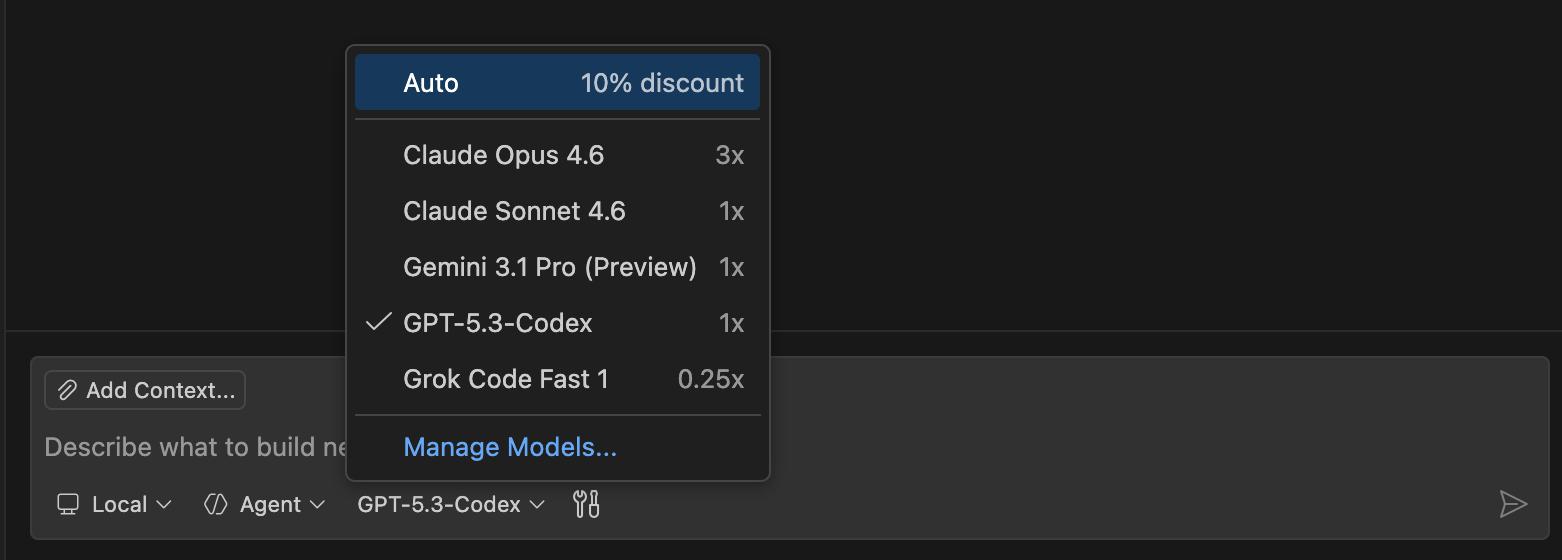Expand the Agent mode chevron

coord(317,505)
